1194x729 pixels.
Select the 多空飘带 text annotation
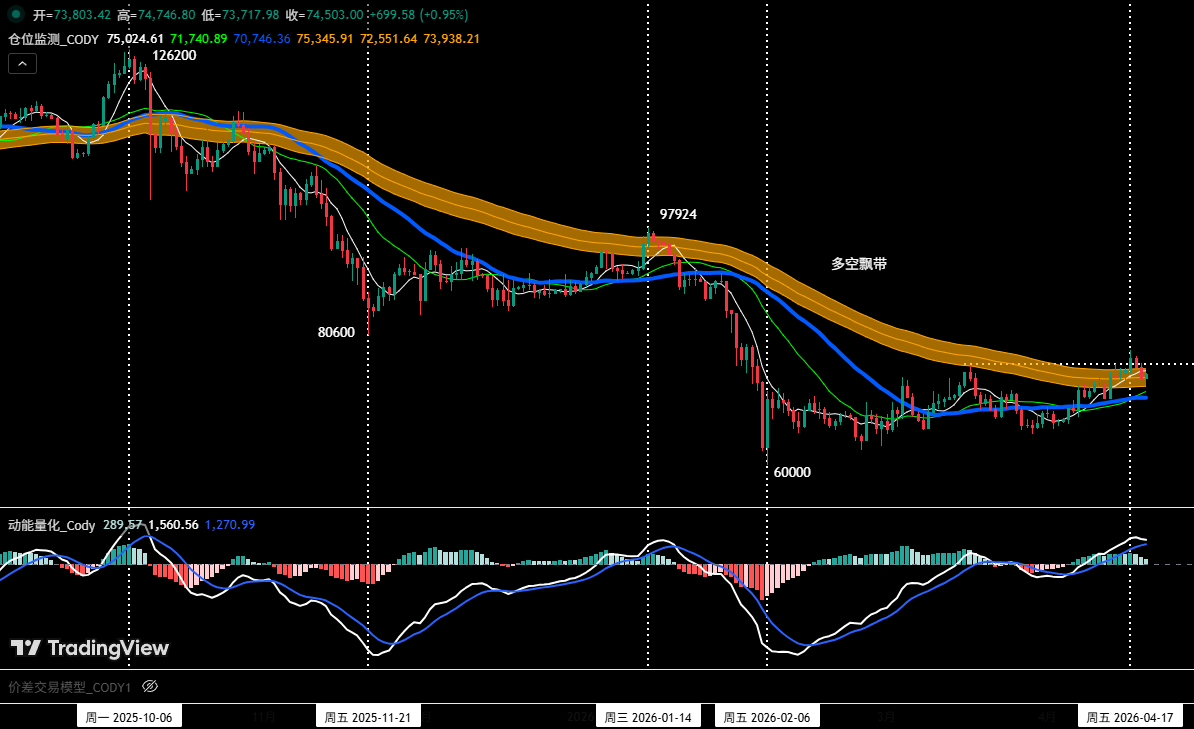pyautogui.click(x=856, y=264)
